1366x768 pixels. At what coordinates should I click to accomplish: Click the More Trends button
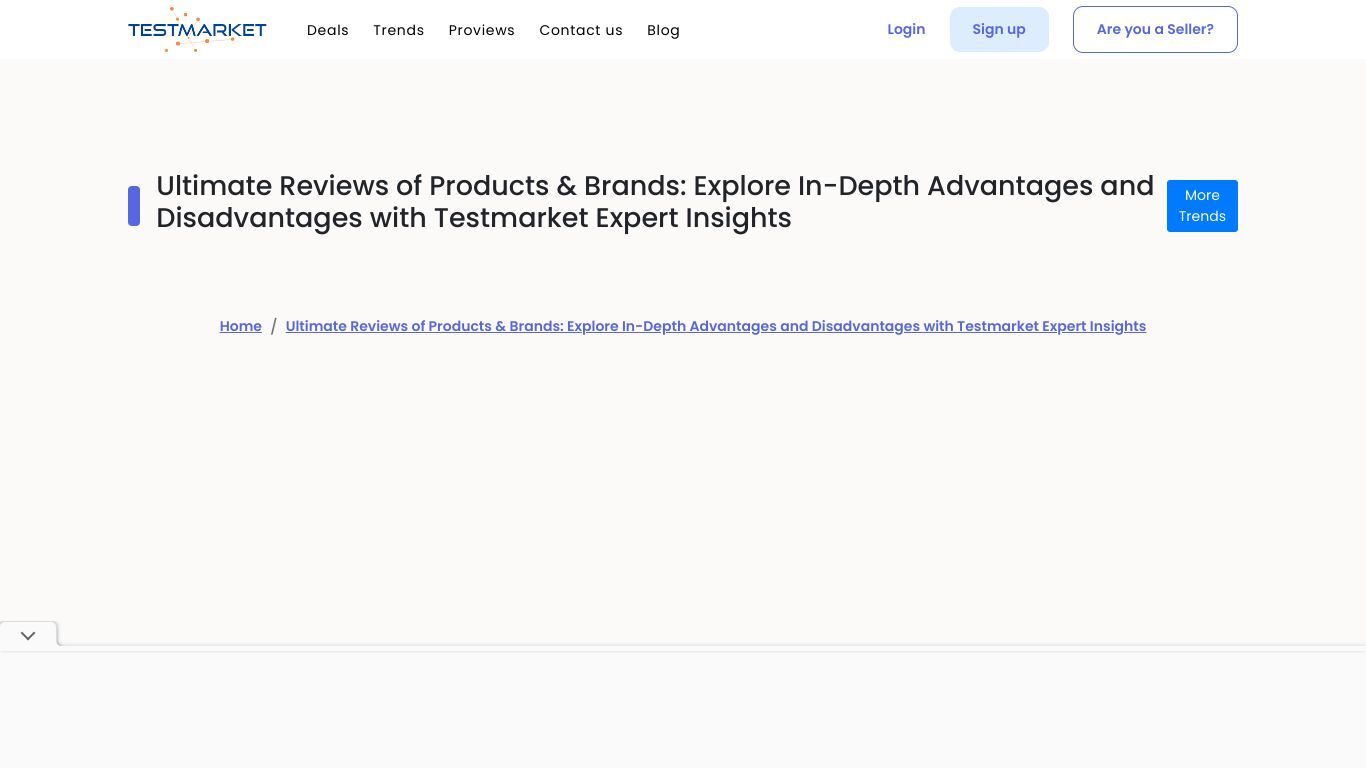[1202, 206]
